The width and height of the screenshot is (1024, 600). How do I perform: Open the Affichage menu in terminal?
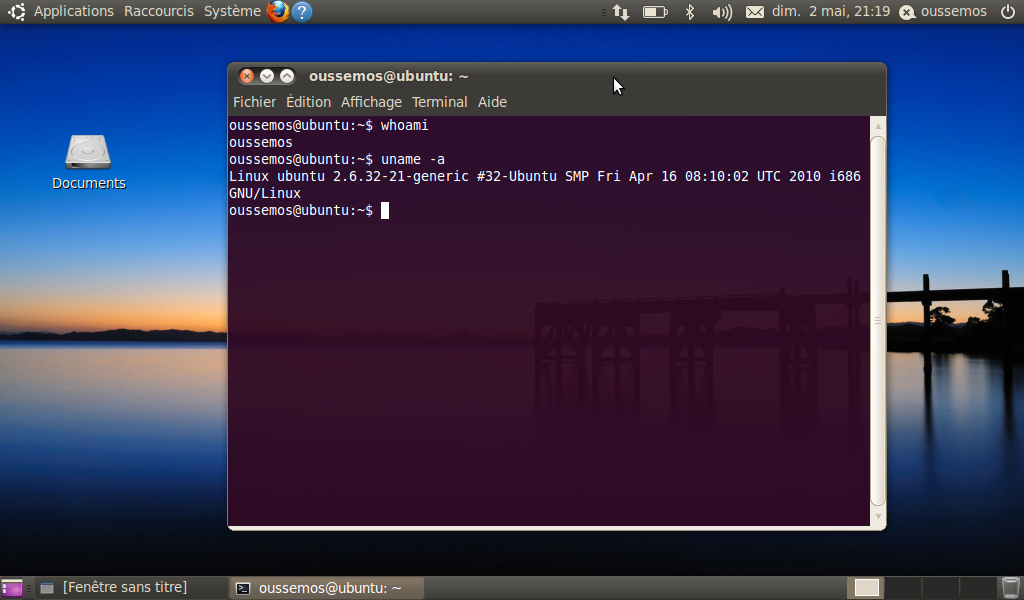coord(371,102)
